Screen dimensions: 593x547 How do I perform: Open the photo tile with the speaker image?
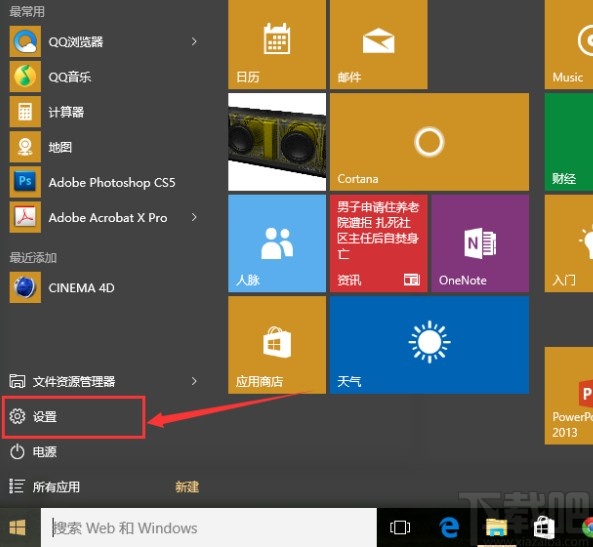point(277,142)
